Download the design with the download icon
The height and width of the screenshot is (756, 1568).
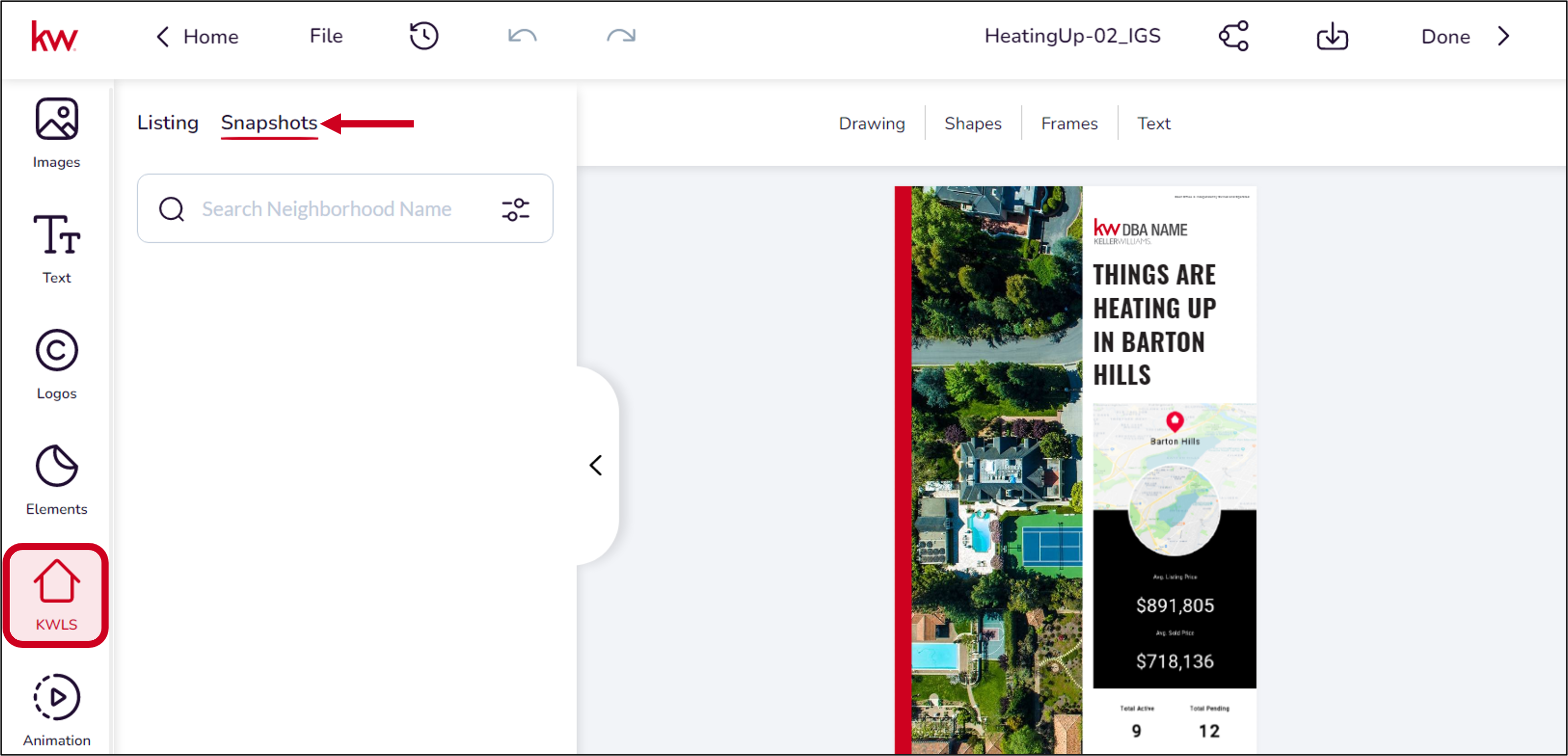coord(1332,36)
